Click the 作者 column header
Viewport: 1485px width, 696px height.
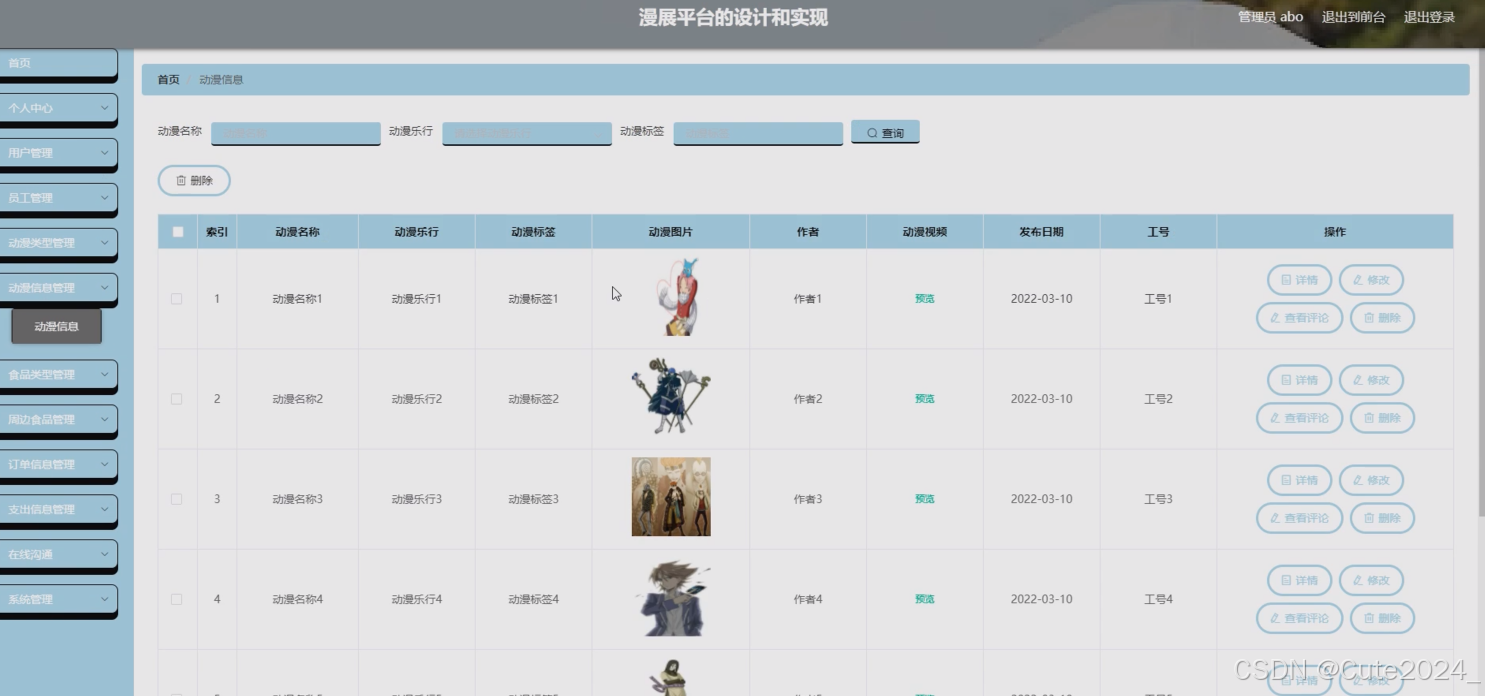(x=808, y=232)
